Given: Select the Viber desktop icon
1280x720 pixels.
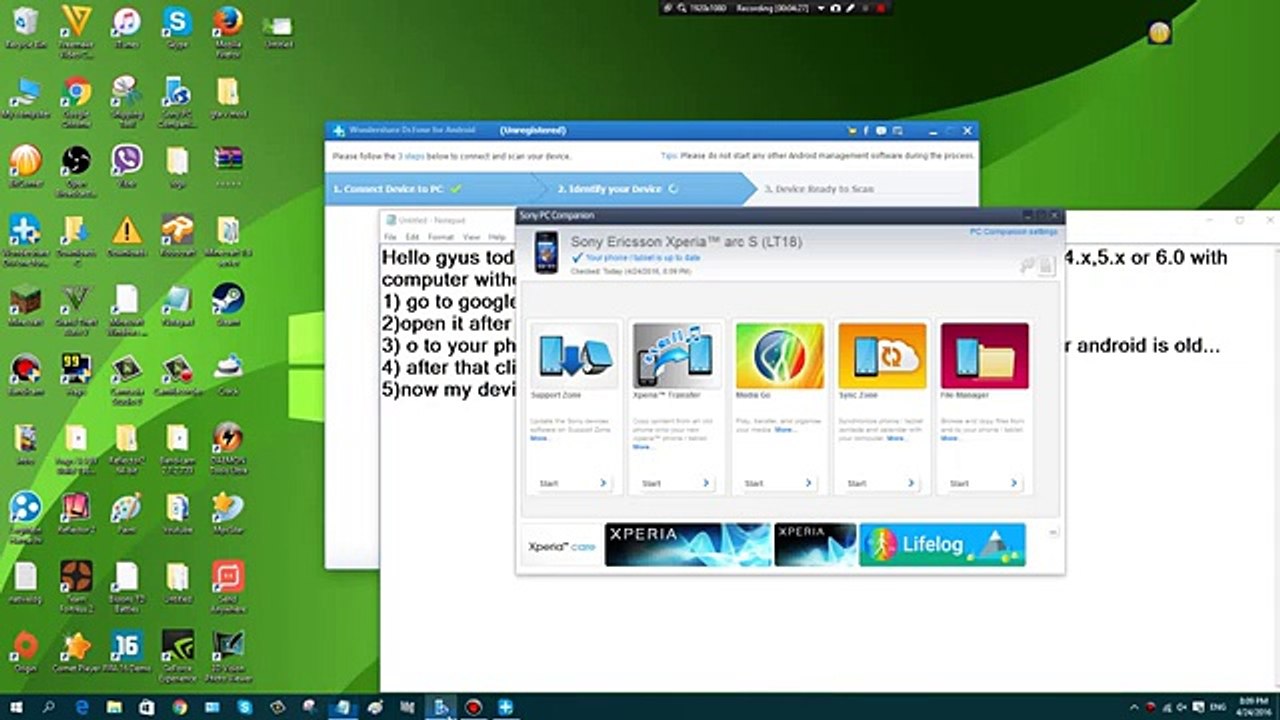Looking at the screenshot, I should 127,166.
